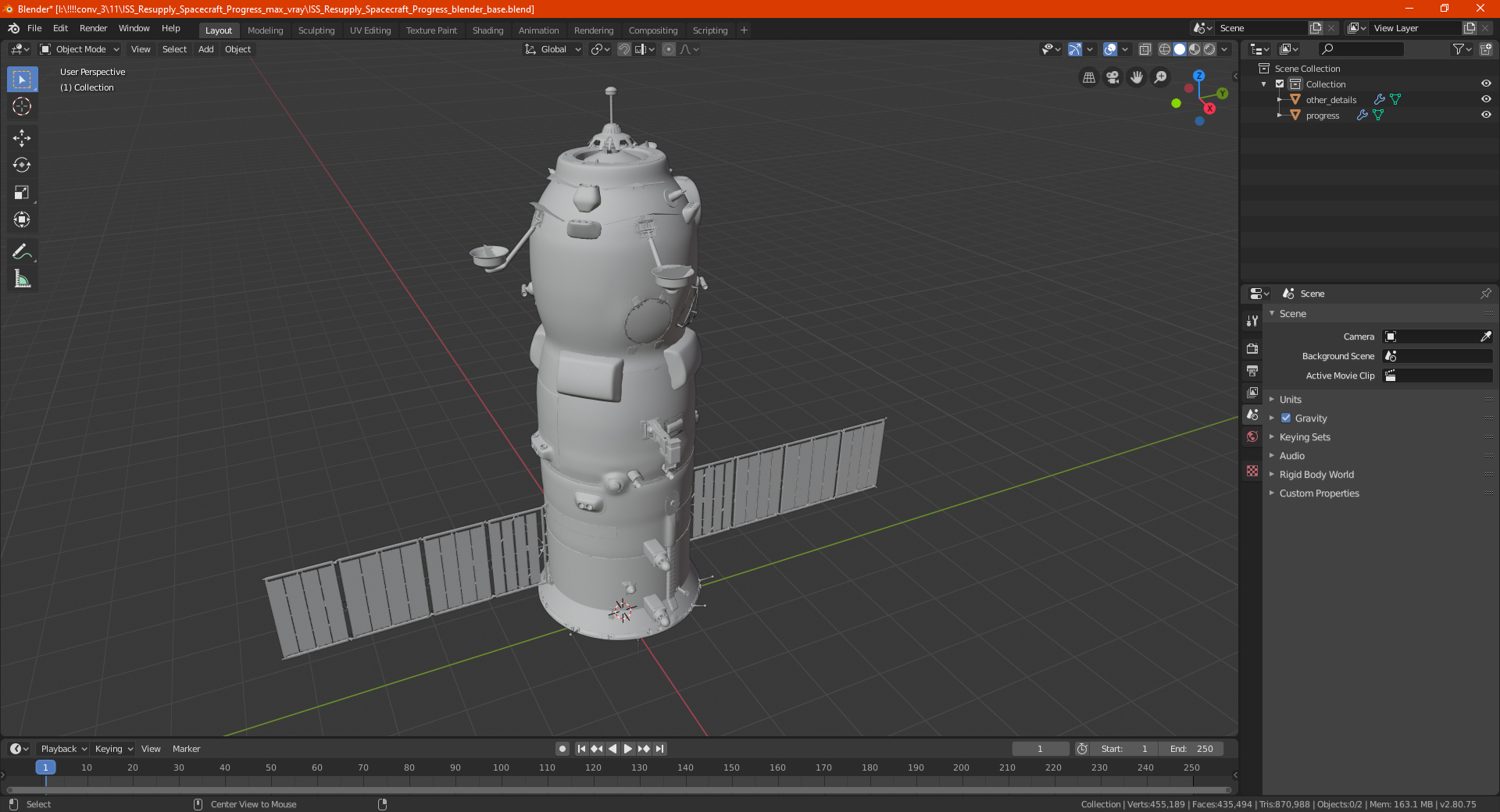Switch to the UV Editing workspace tab
The image size is (1500, 812).
point(370,30)
